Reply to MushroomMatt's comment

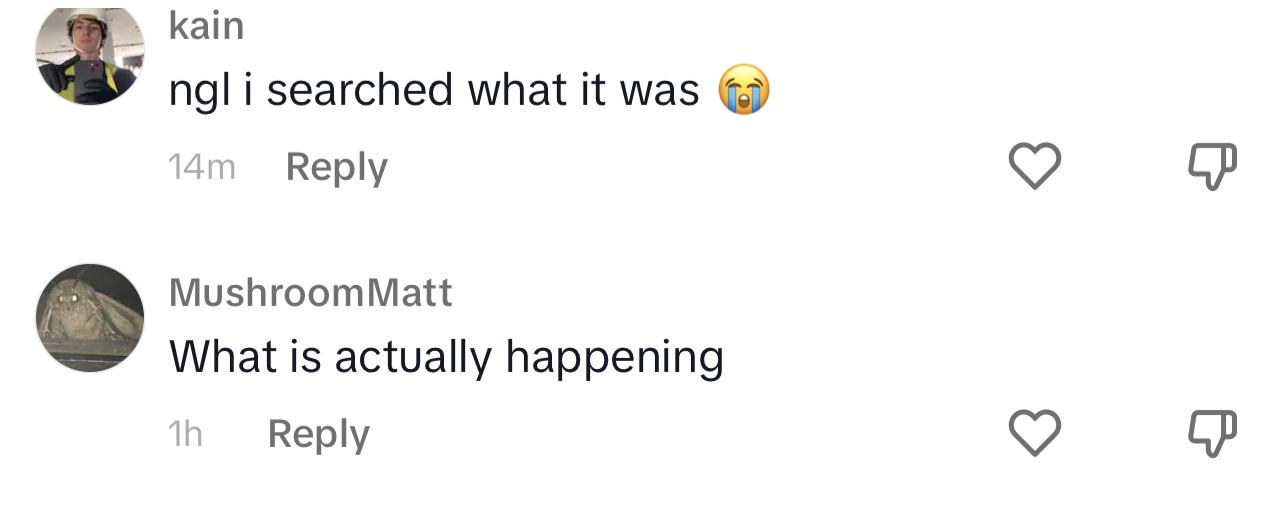319,434
